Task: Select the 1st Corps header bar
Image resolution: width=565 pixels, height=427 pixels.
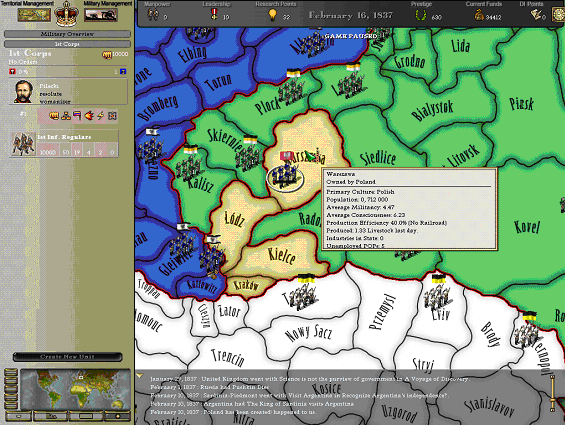Action: [x=67, y=44]
